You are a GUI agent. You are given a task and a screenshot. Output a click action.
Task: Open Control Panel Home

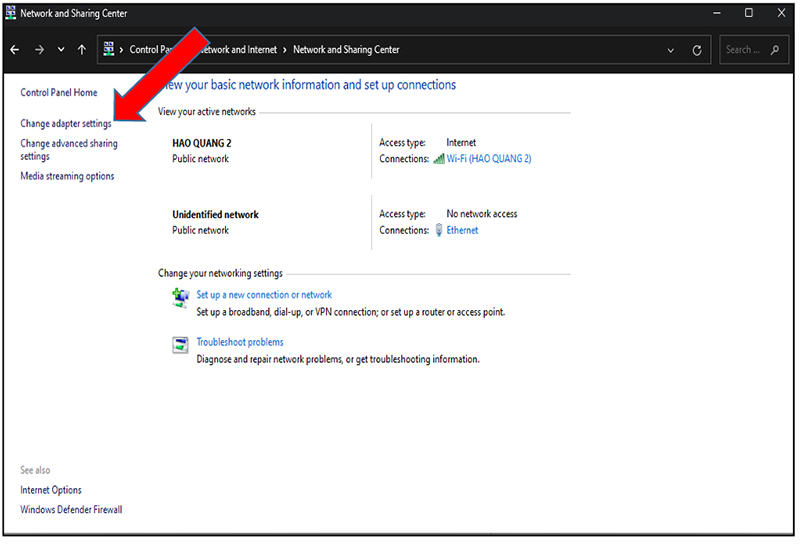pyautogui.click(x=59, y=92)
